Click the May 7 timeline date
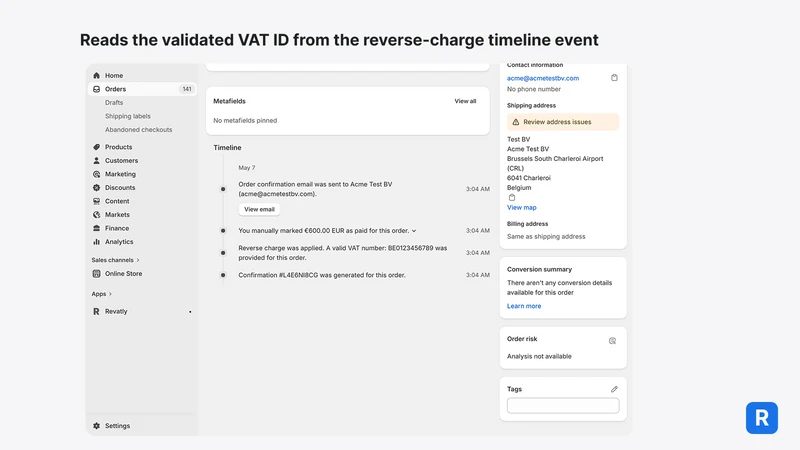This screenshot has width=800, height=450. pyautogui.click(x=247, y=168)
